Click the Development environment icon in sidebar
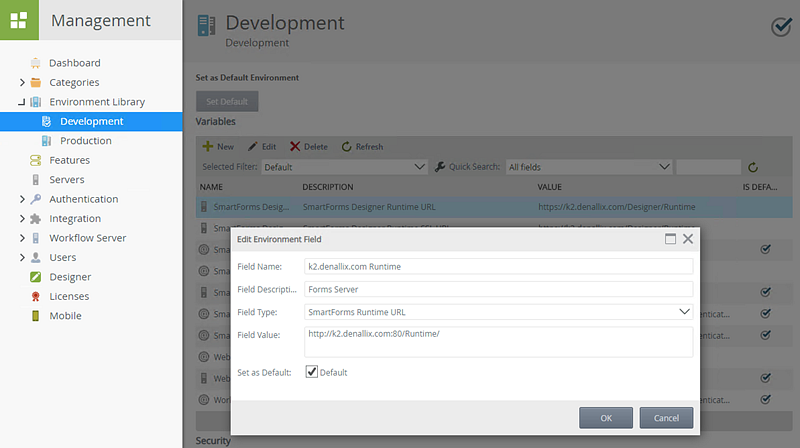 tap(46, 121)
